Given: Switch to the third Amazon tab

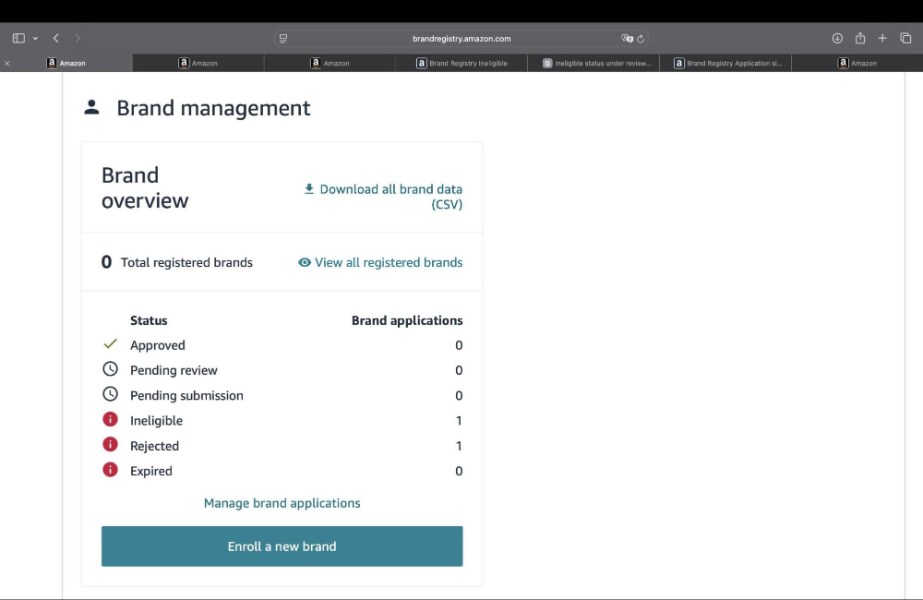Looking at the screenshot, I should pyautogui.click(x=330, y=63).
